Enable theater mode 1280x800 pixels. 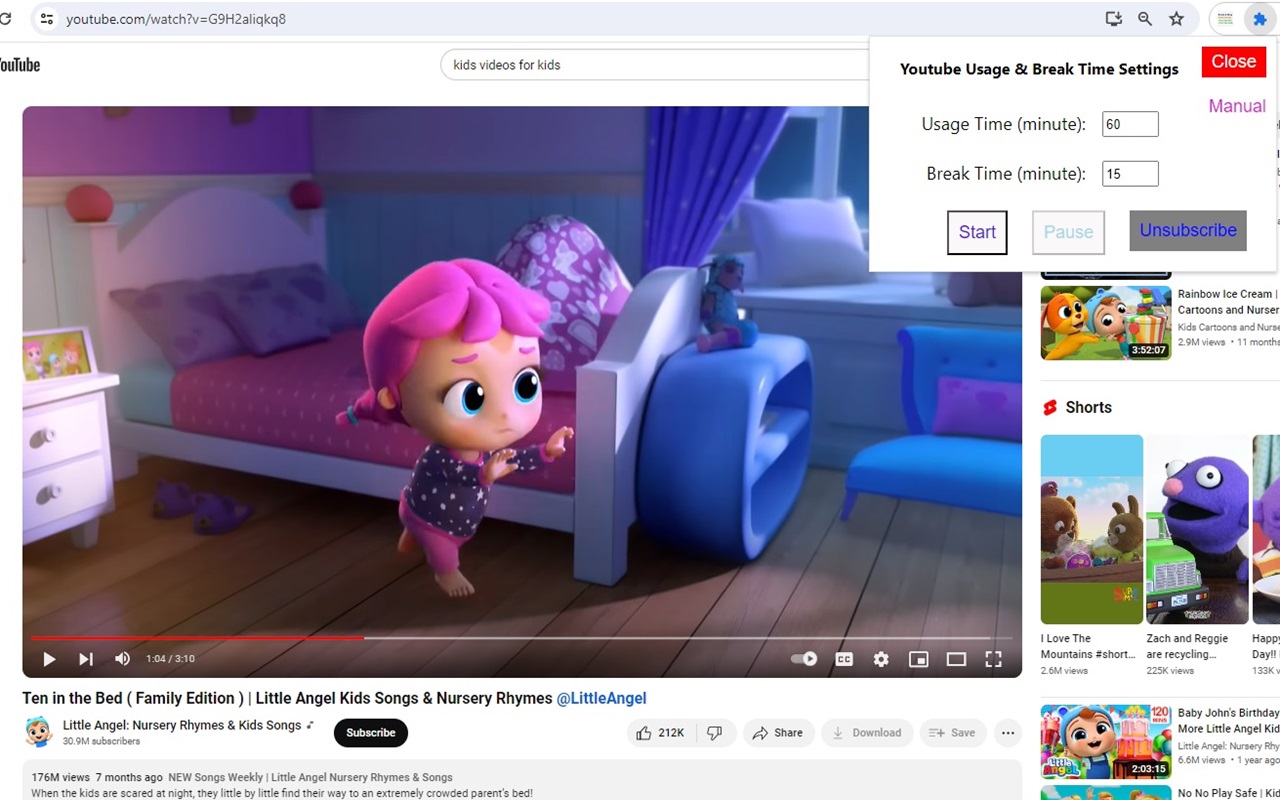click(x=956, y=659)
